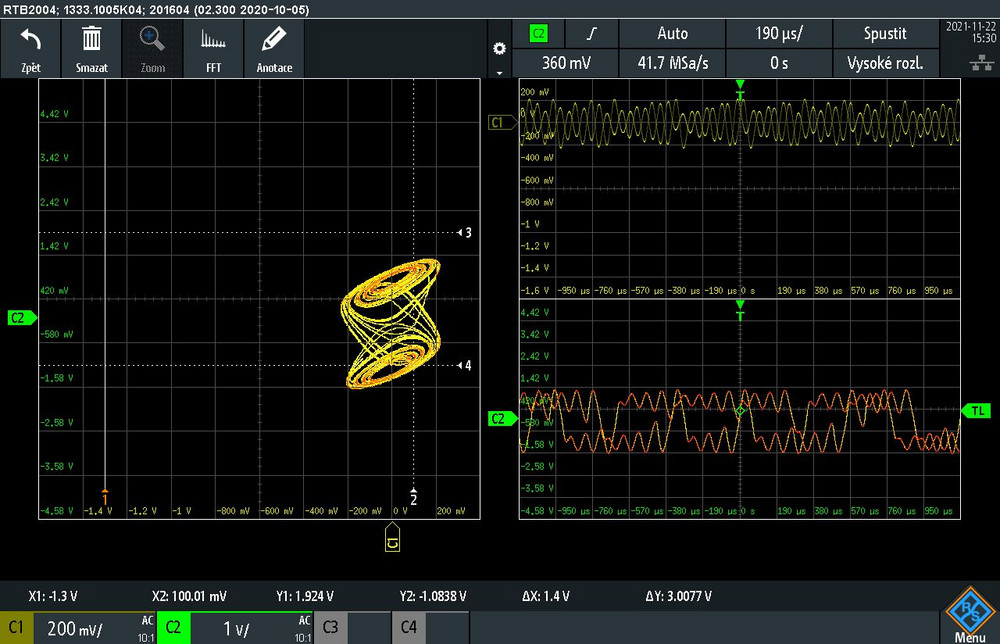Change the rising edge trigger slope
Screen dimensions: 1000x644
[591, 34]
